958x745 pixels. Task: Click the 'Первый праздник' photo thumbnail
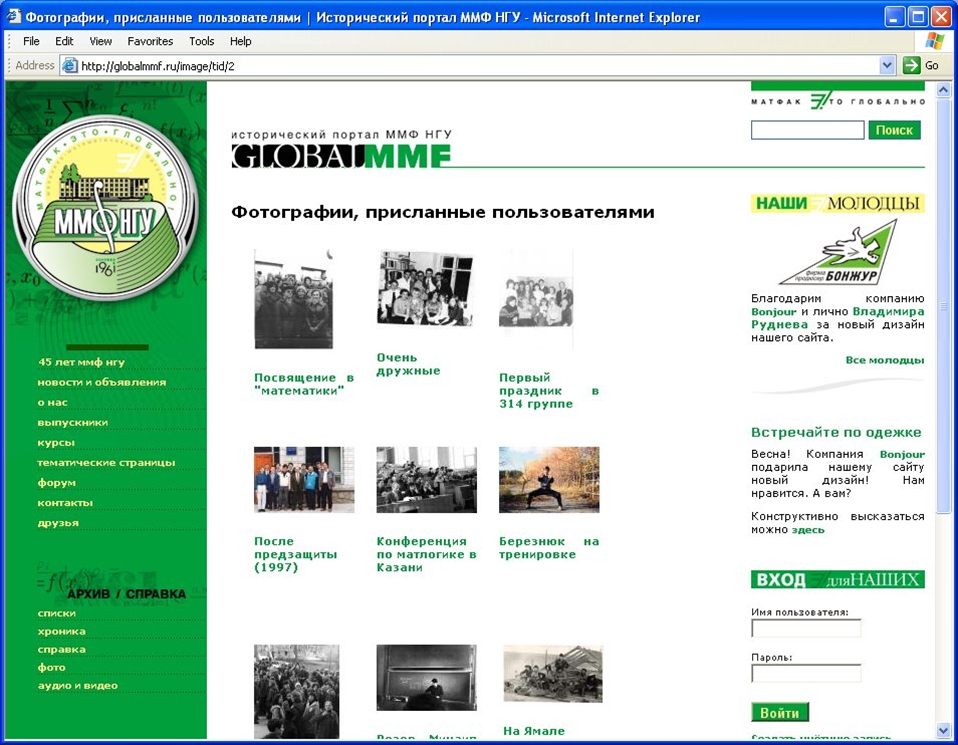pyautogui.click(x=536, y=299)
